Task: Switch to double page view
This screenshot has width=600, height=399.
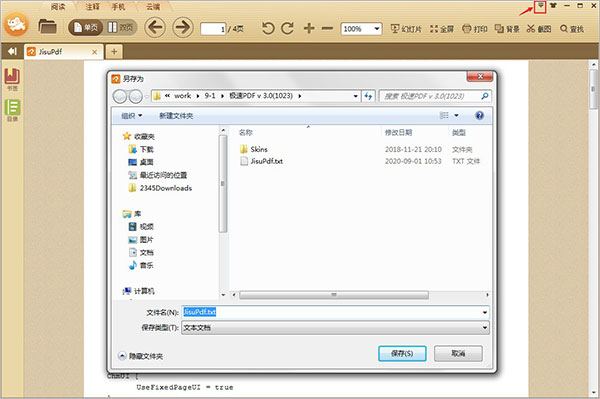Action: [120, 28]
